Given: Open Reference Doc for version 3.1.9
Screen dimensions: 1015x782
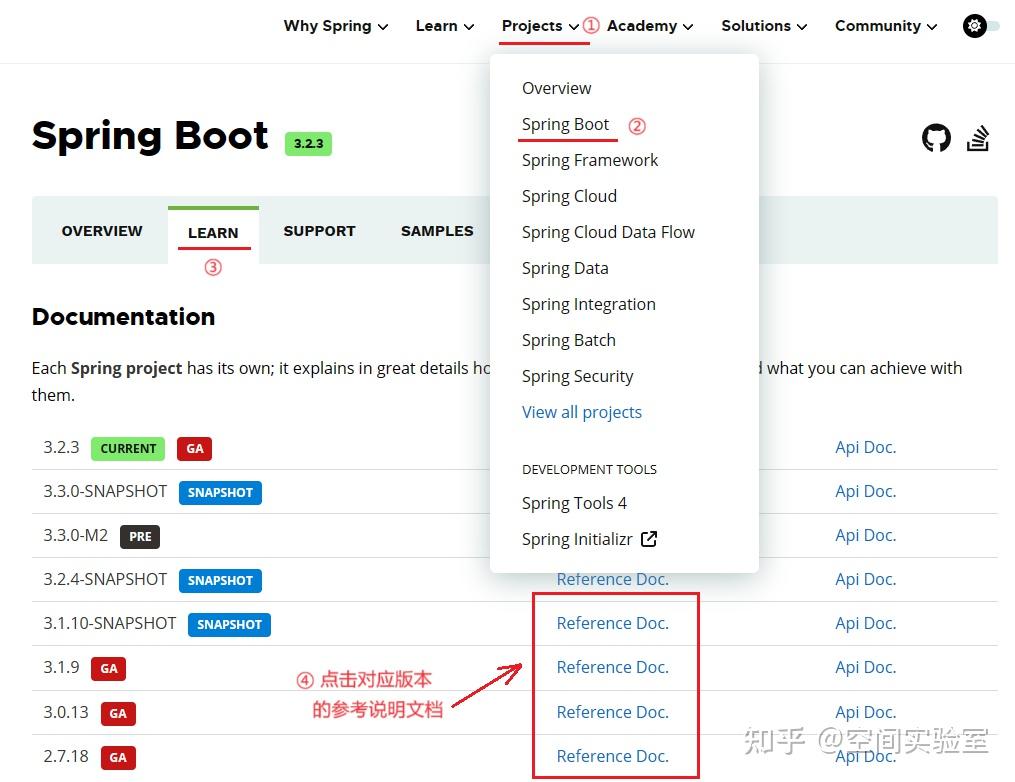Looking at the screenshot, I should pos(613,667).
